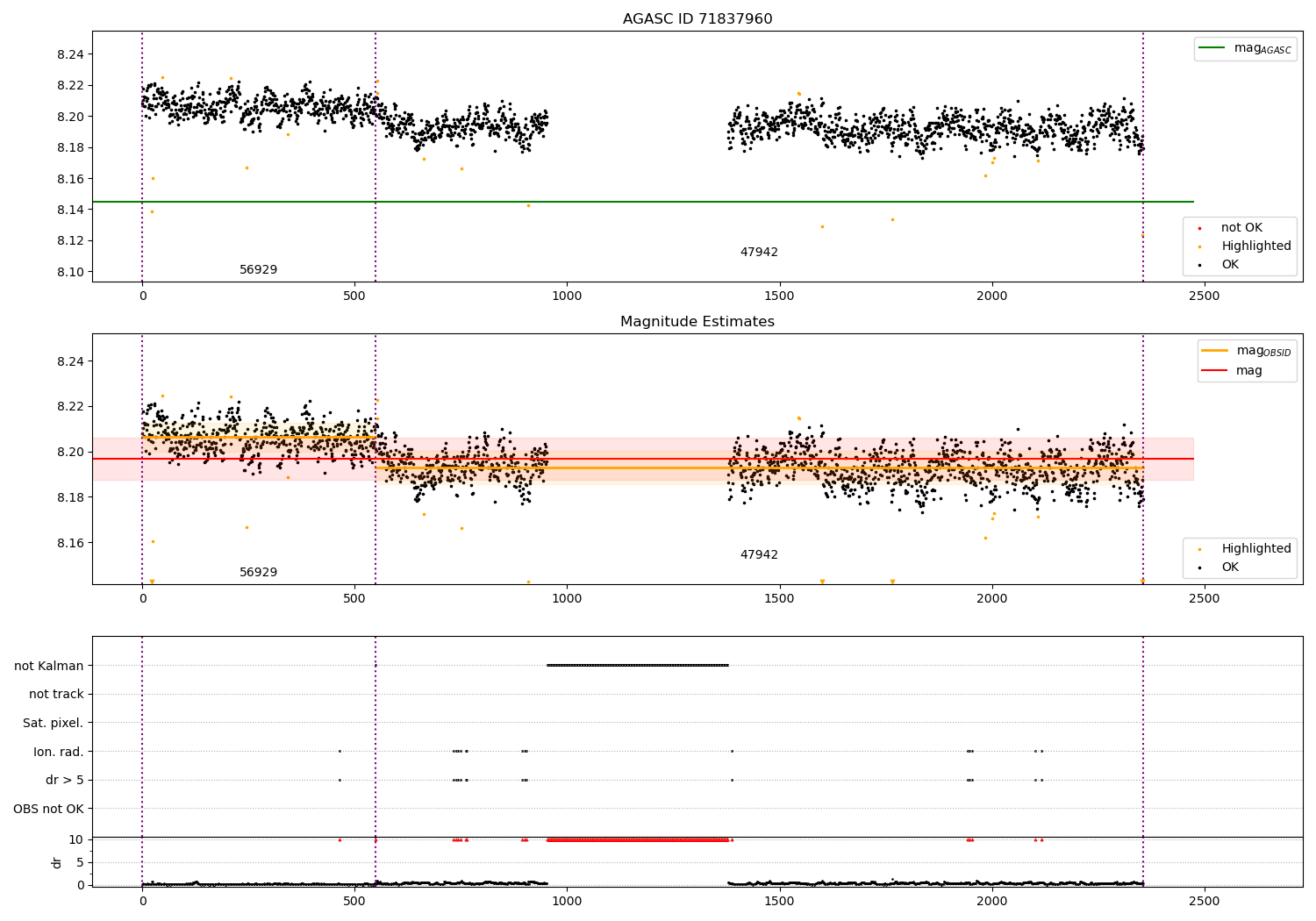Image resolution: width=1316 pixels, height=921 pixels.
Task: Click the 'AGASC ID 71837960' plot title
Action: tap(697, 19)
